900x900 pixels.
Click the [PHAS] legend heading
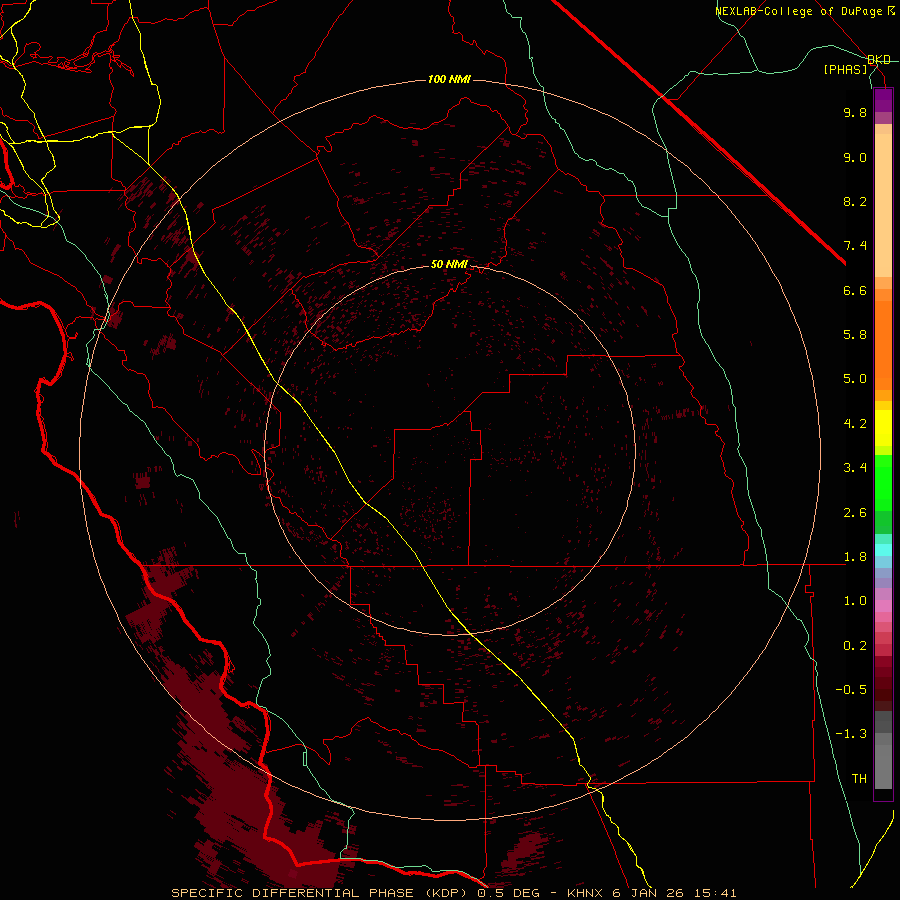coord(845,69)
